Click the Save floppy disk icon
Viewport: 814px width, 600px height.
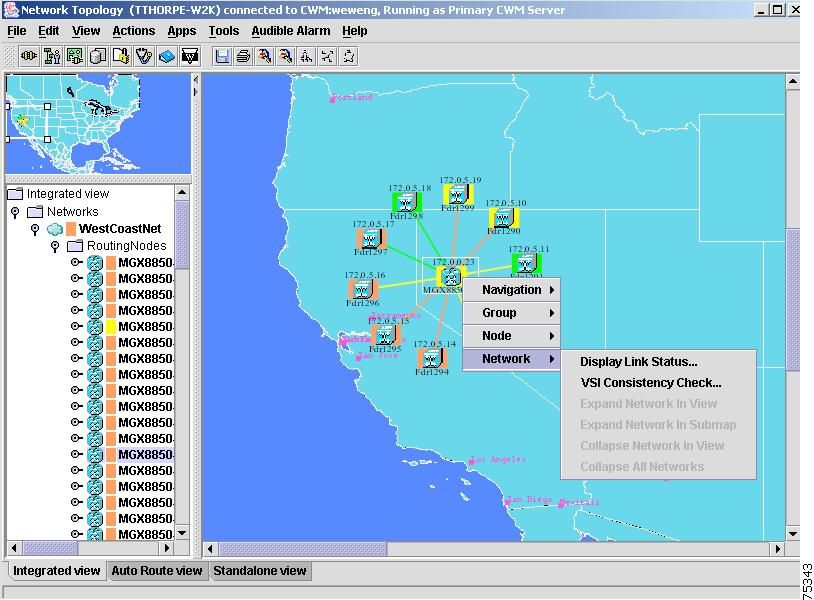click(222, 56)
